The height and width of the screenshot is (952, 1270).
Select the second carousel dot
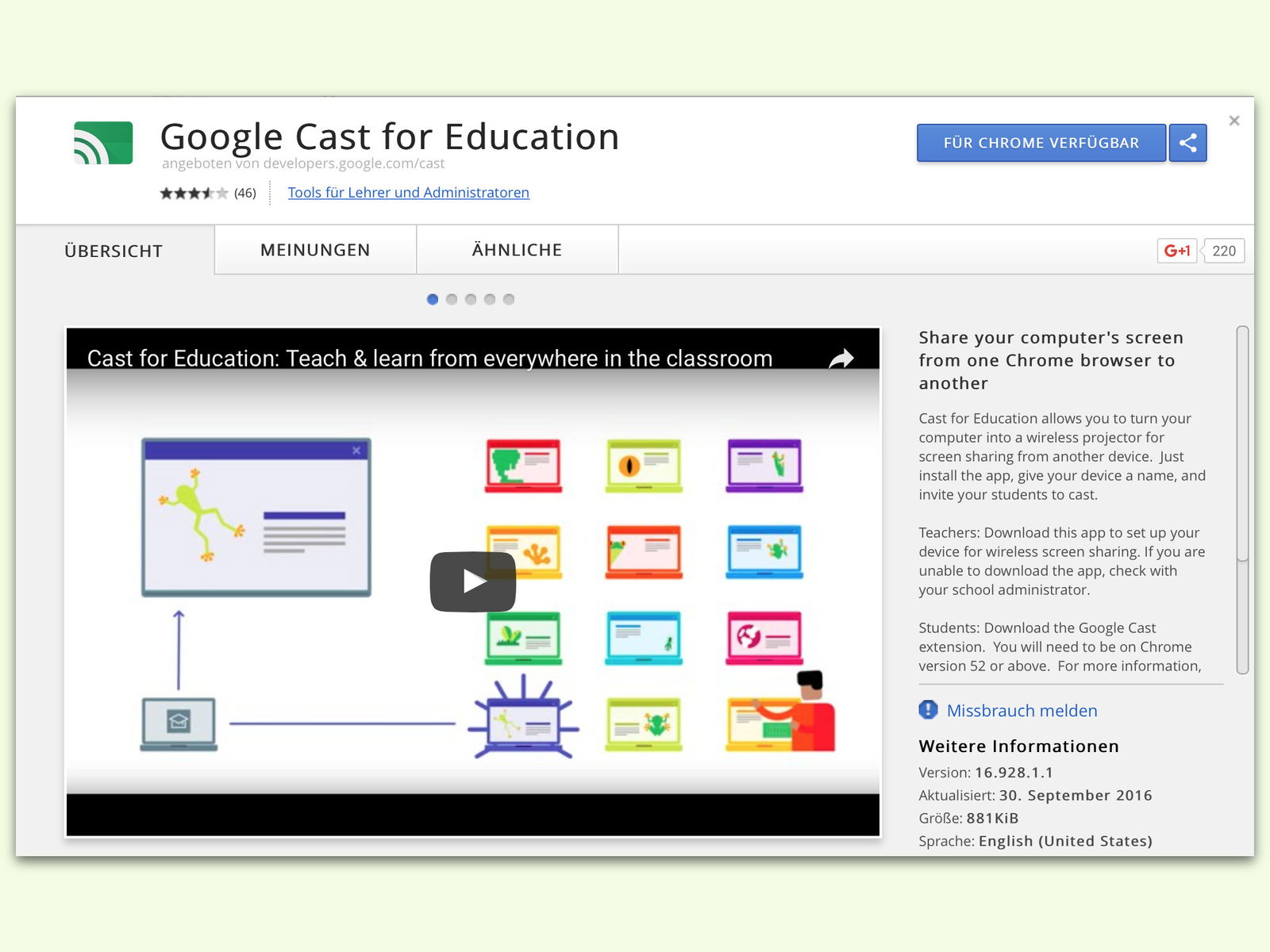tap(452, 299)
